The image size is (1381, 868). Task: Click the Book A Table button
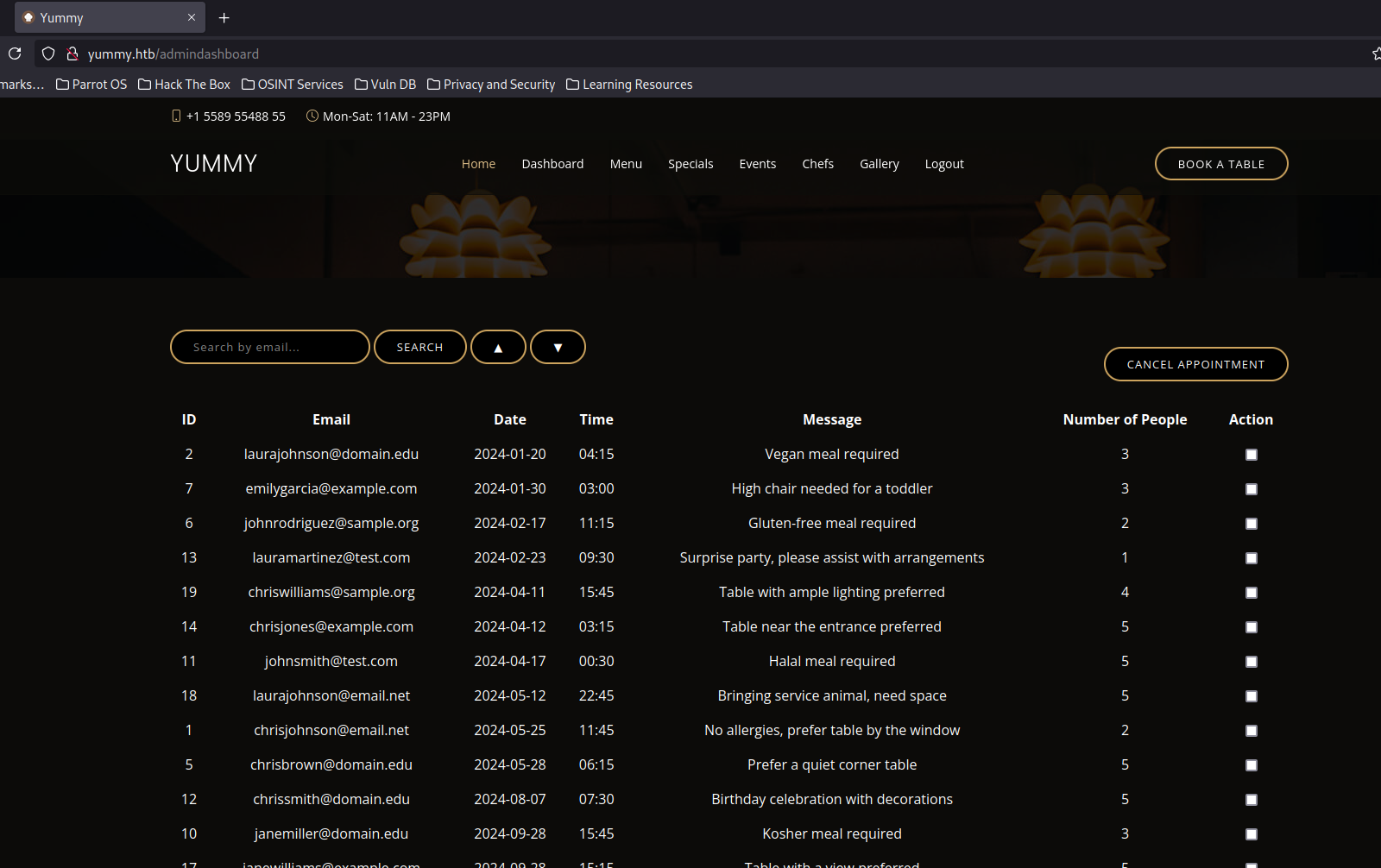[x=1221, y=164]
